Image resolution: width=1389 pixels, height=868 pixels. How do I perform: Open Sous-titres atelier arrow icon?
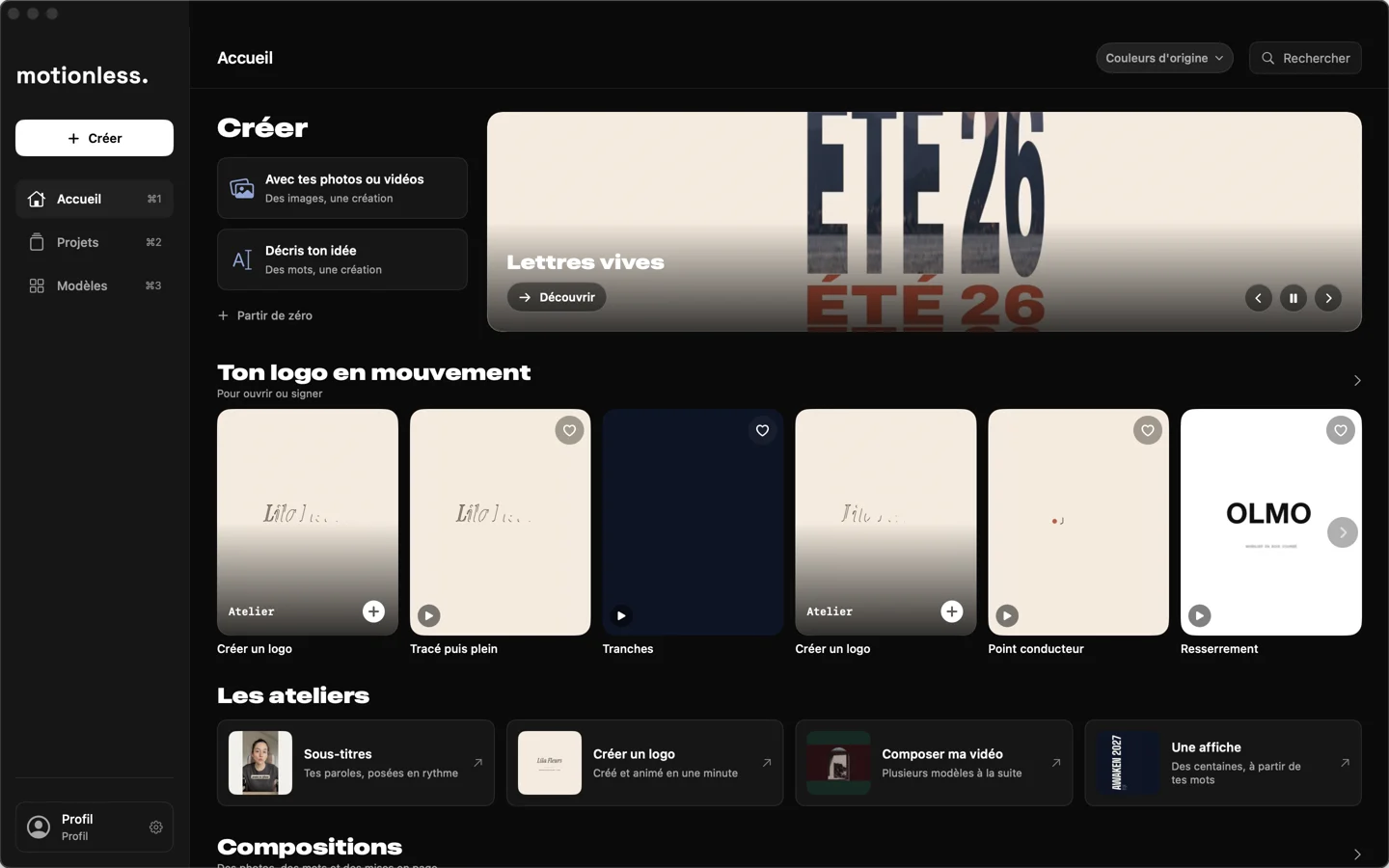(477, 763)
